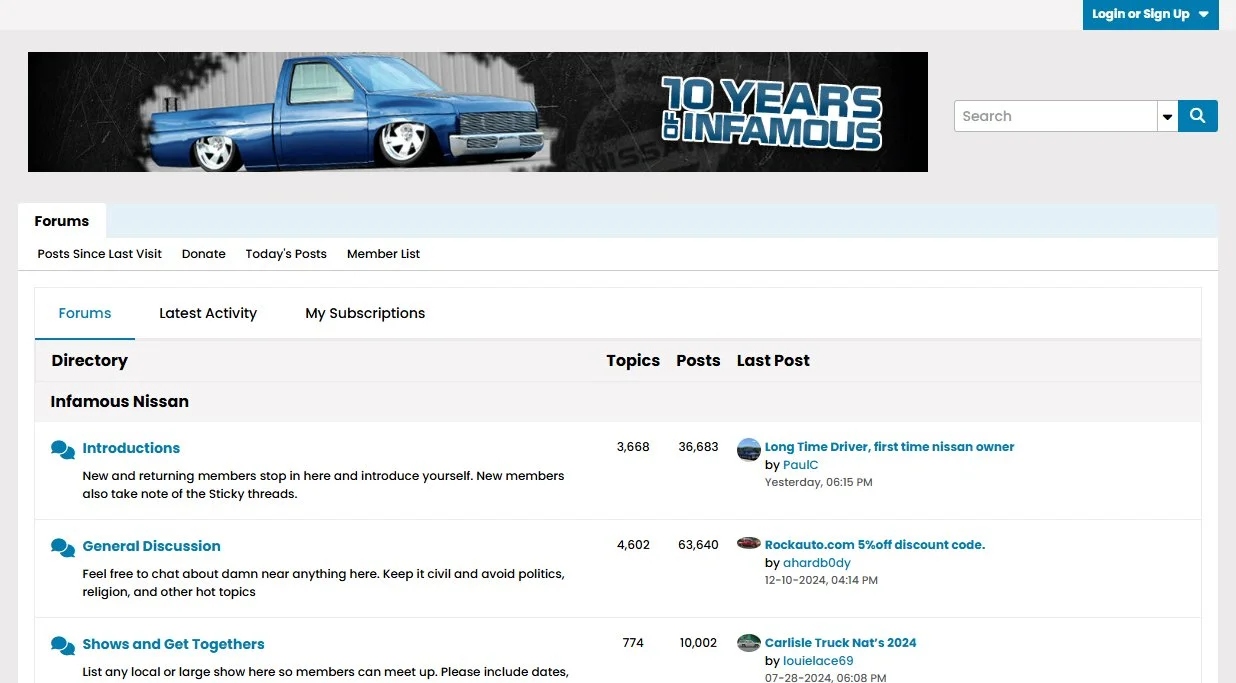Open the My Subscriptions tab

365,313
